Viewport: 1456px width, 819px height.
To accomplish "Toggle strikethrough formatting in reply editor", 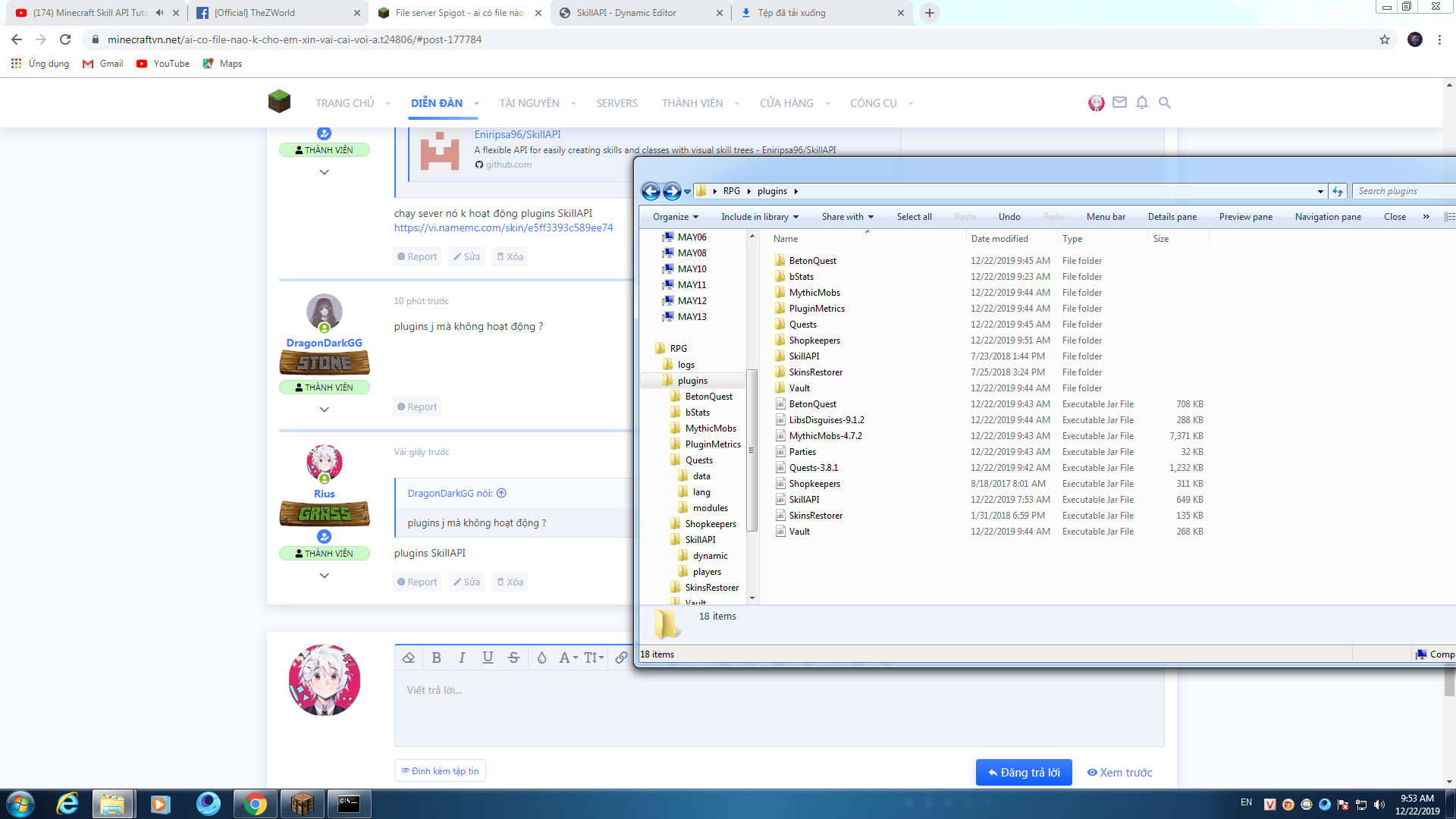I will point(513,657).
